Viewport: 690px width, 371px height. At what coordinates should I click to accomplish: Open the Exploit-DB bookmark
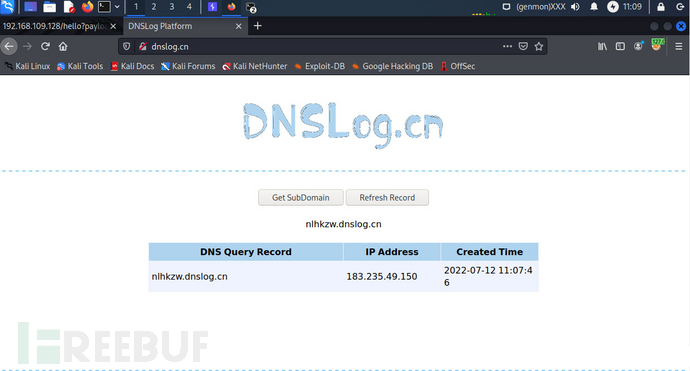[319, 66]
